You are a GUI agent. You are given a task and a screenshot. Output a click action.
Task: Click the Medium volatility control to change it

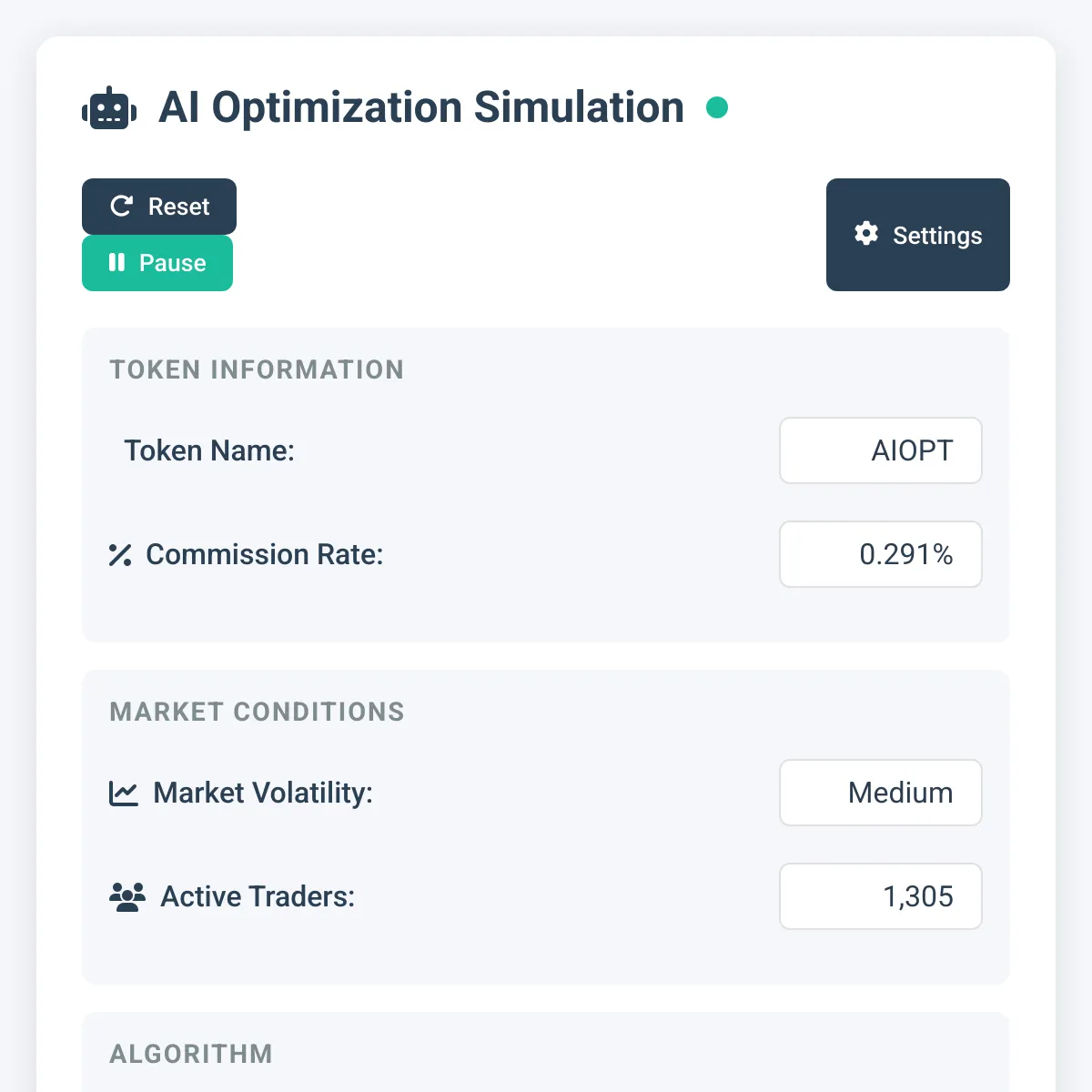880,793
